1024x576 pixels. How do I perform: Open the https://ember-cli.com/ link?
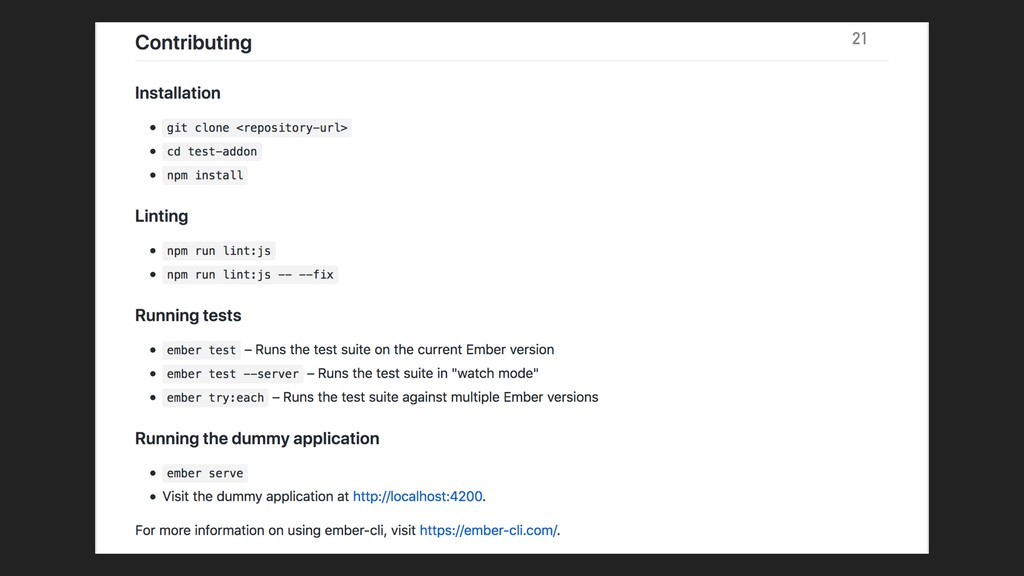[x=488, y=530]
